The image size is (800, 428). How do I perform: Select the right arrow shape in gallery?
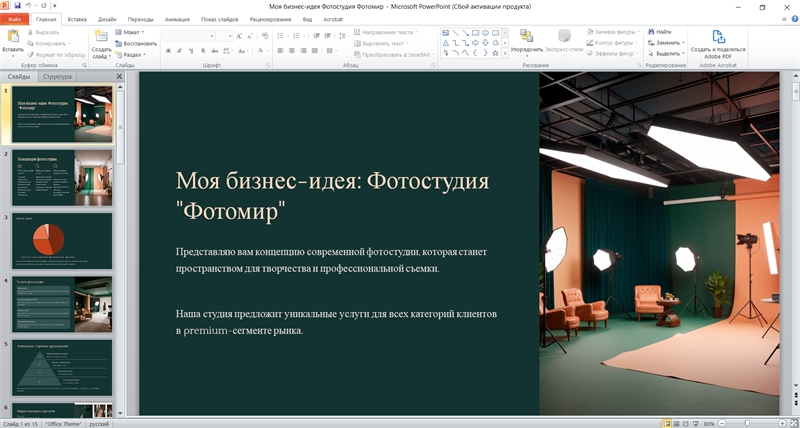(475, 43)
